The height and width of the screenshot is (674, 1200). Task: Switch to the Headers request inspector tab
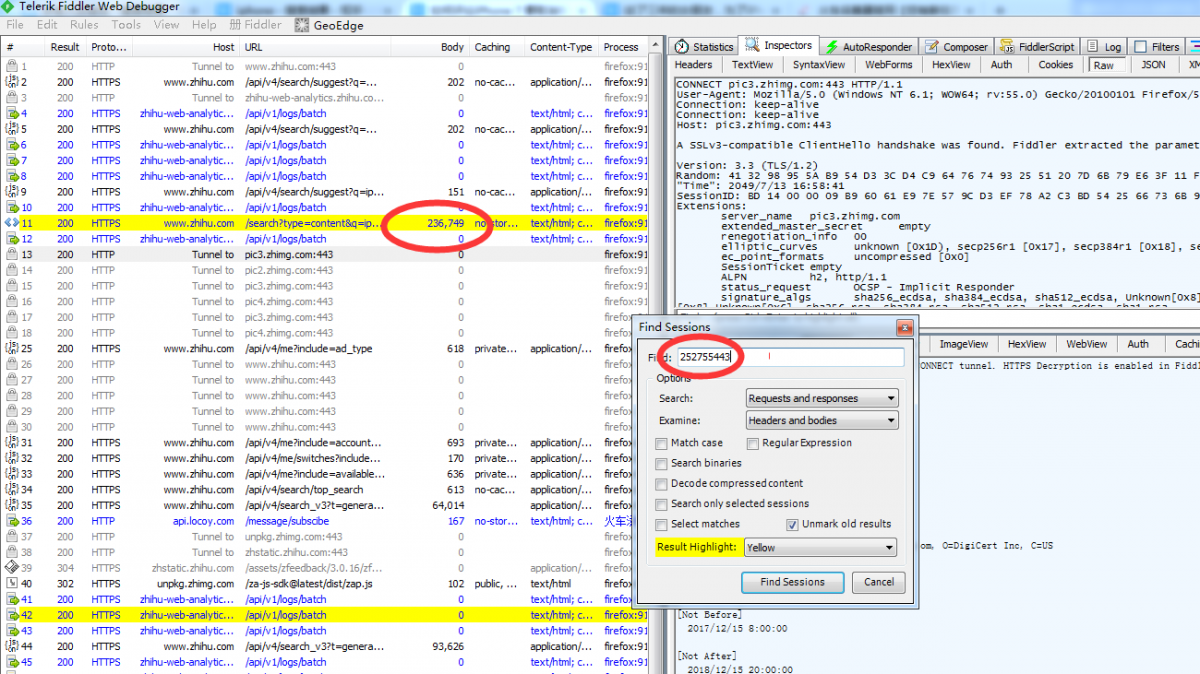[694, 65]
